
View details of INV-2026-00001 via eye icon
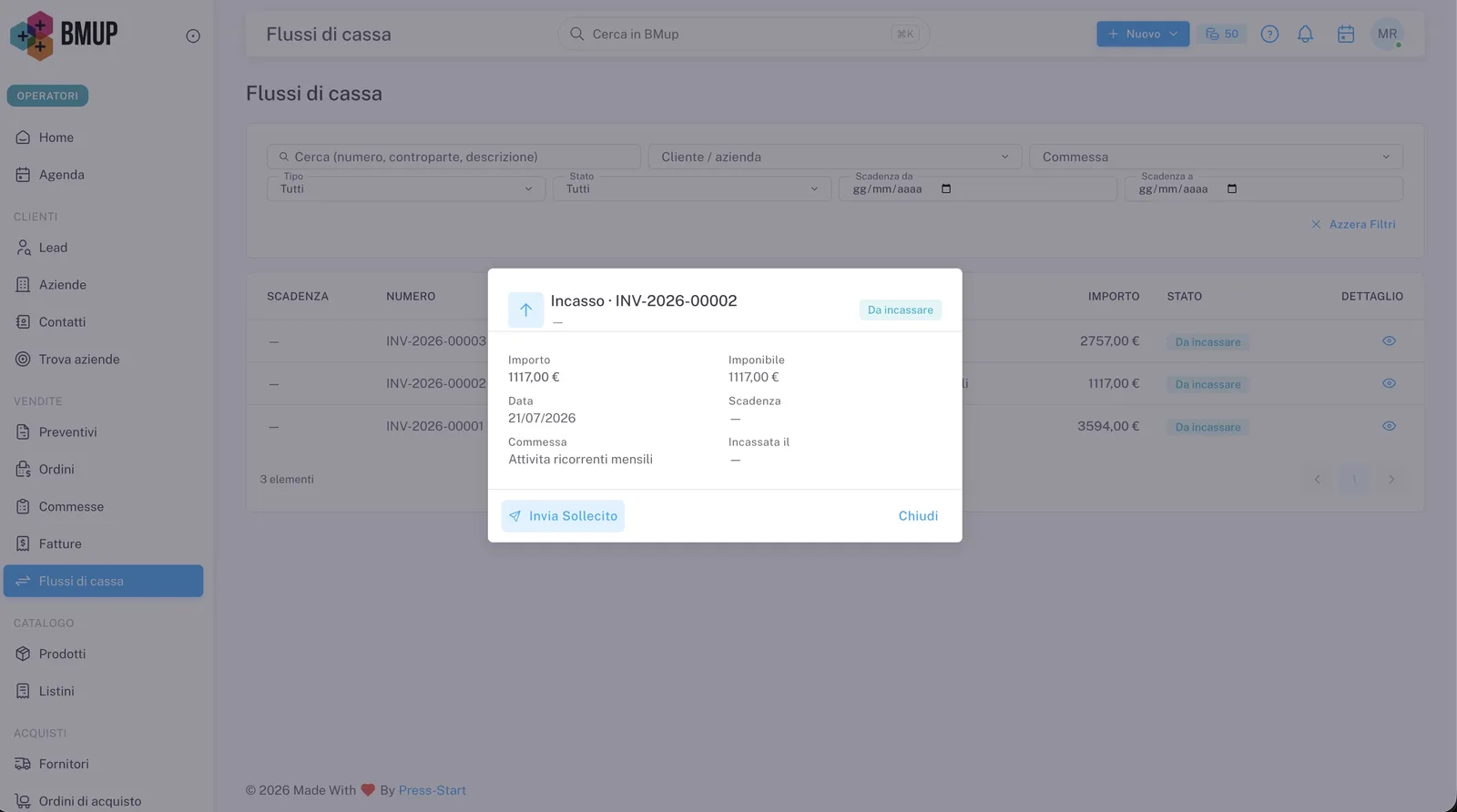pyautogui.click(x=1389, y=426)
